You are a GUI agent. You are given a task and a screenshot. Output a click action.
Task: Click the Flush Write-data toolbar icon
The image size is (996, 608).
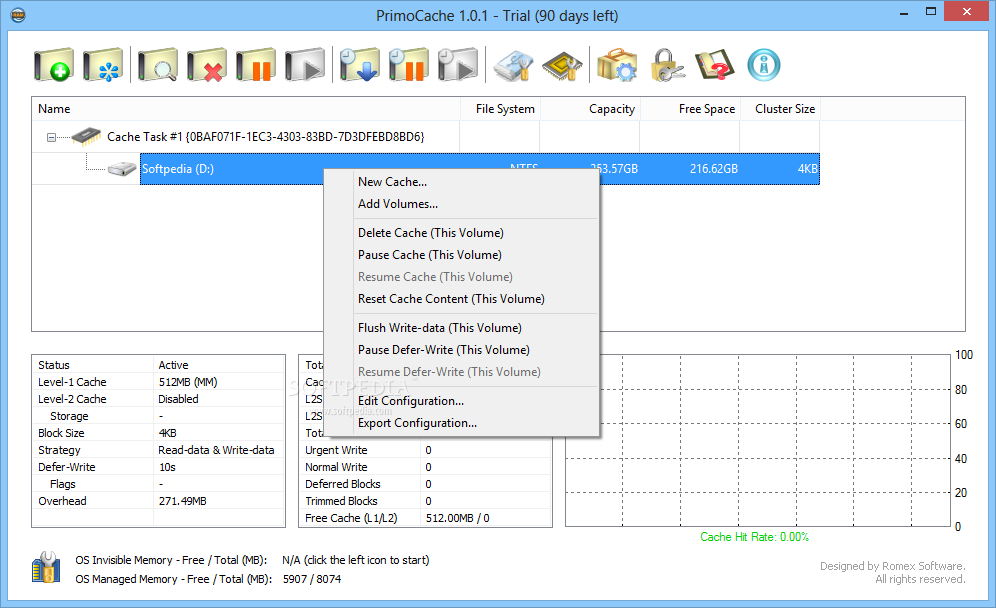pyautogui.click(x=360, y=64)
